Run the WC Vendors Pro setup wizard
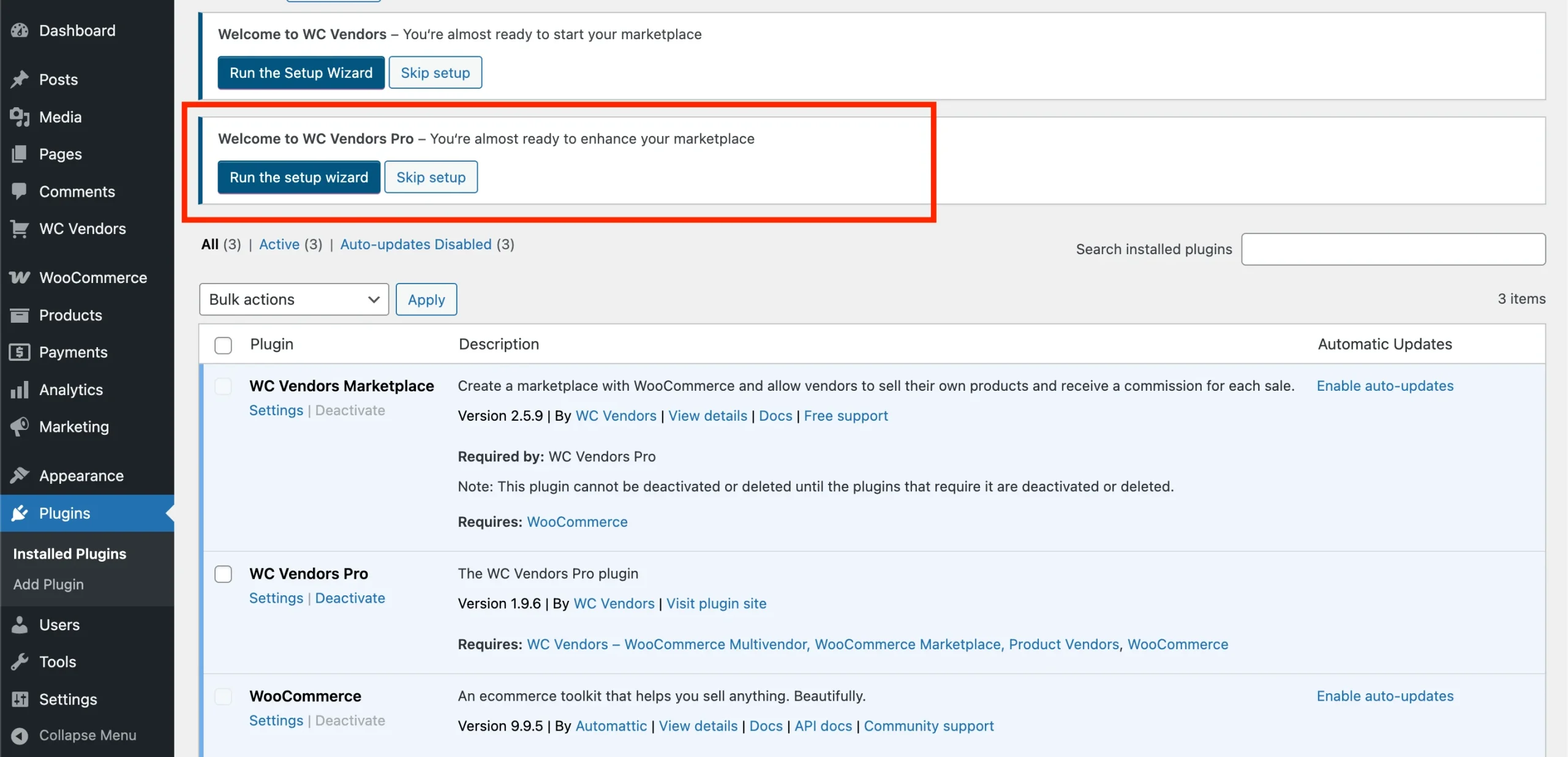 299,178
